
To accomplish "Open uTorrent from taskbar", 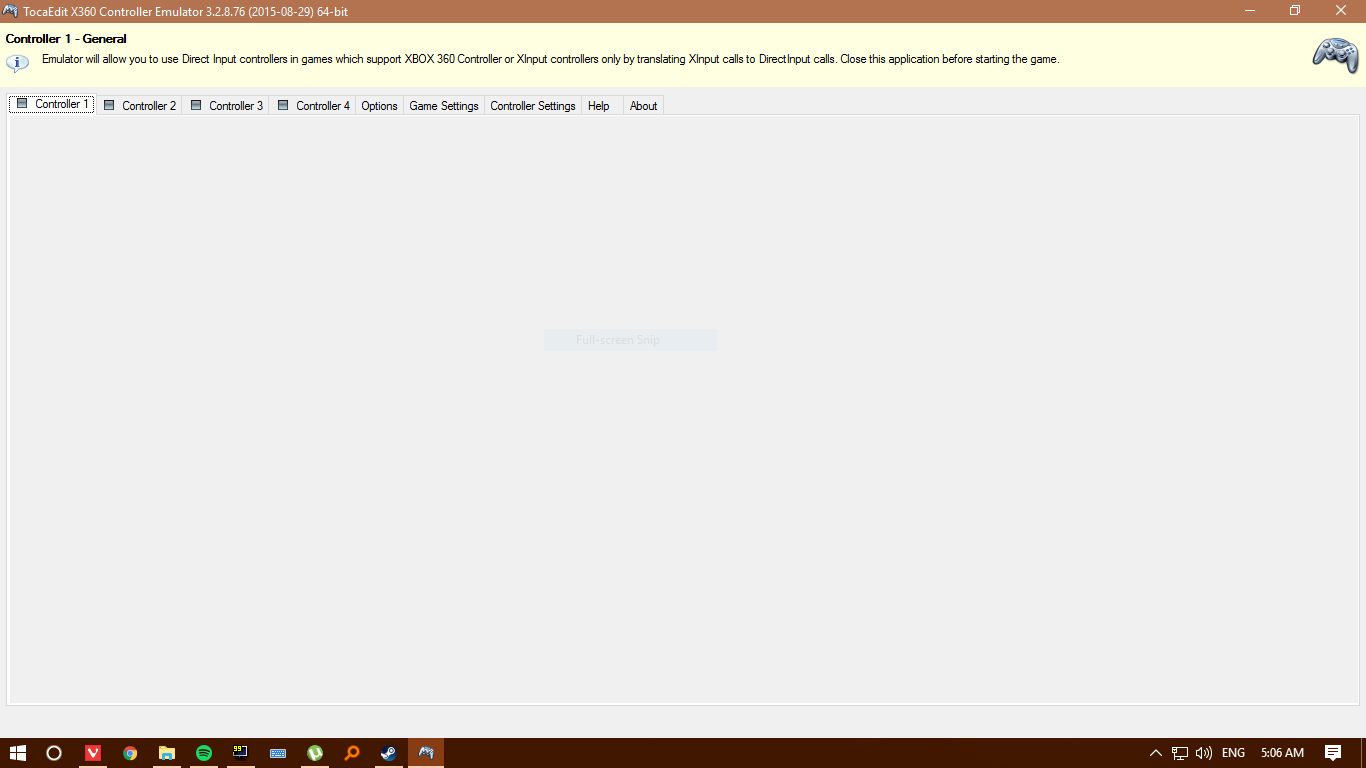I will tap(315, 753).
